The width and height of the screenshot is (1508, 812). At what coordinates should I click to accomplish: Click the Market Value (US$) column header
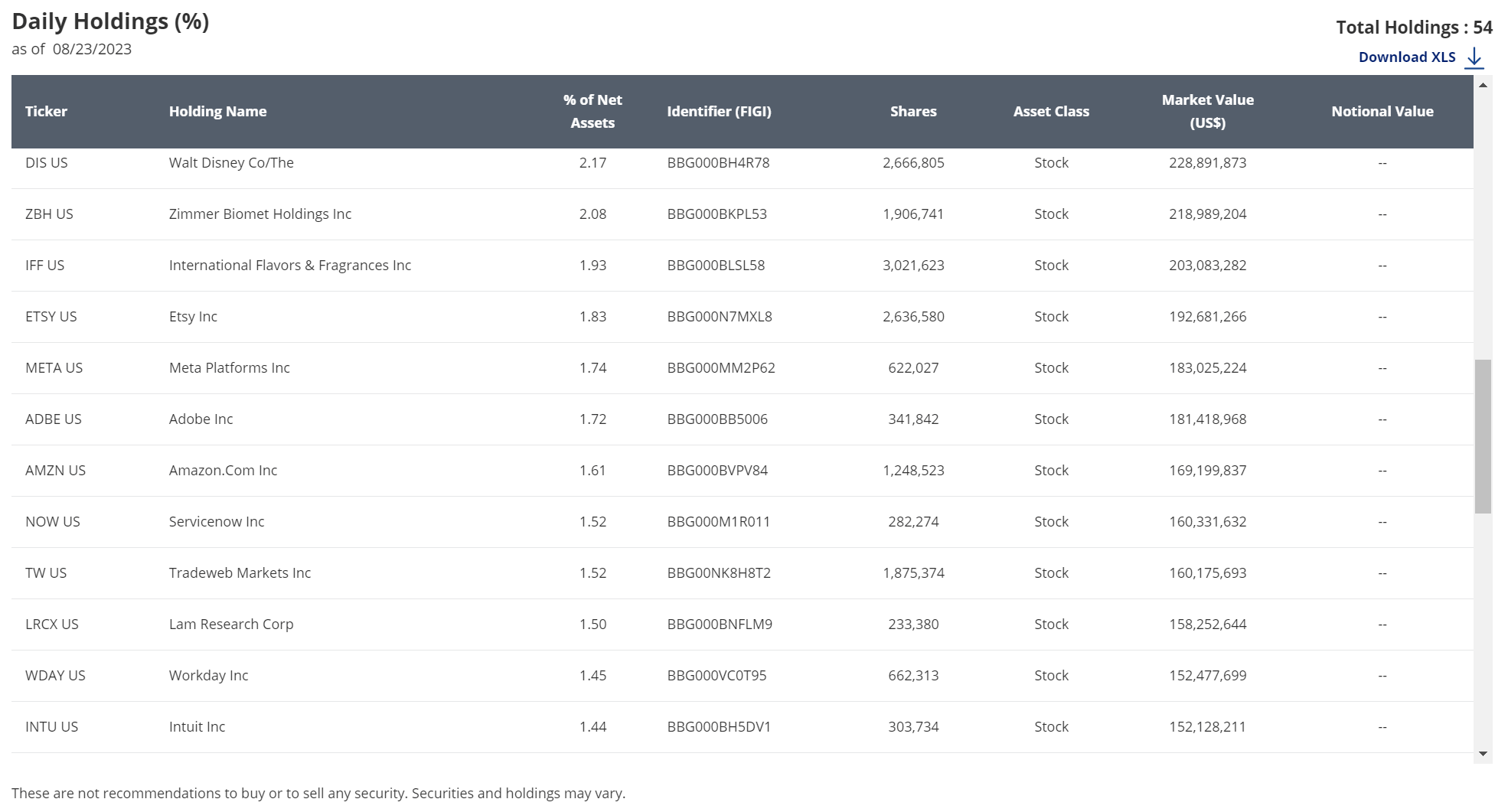click(1207, 112)
